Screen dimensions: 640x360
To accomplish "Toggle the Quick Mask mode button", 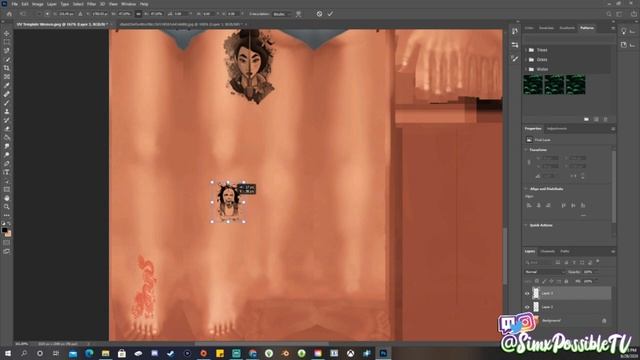I will click(x=7, y=243).
